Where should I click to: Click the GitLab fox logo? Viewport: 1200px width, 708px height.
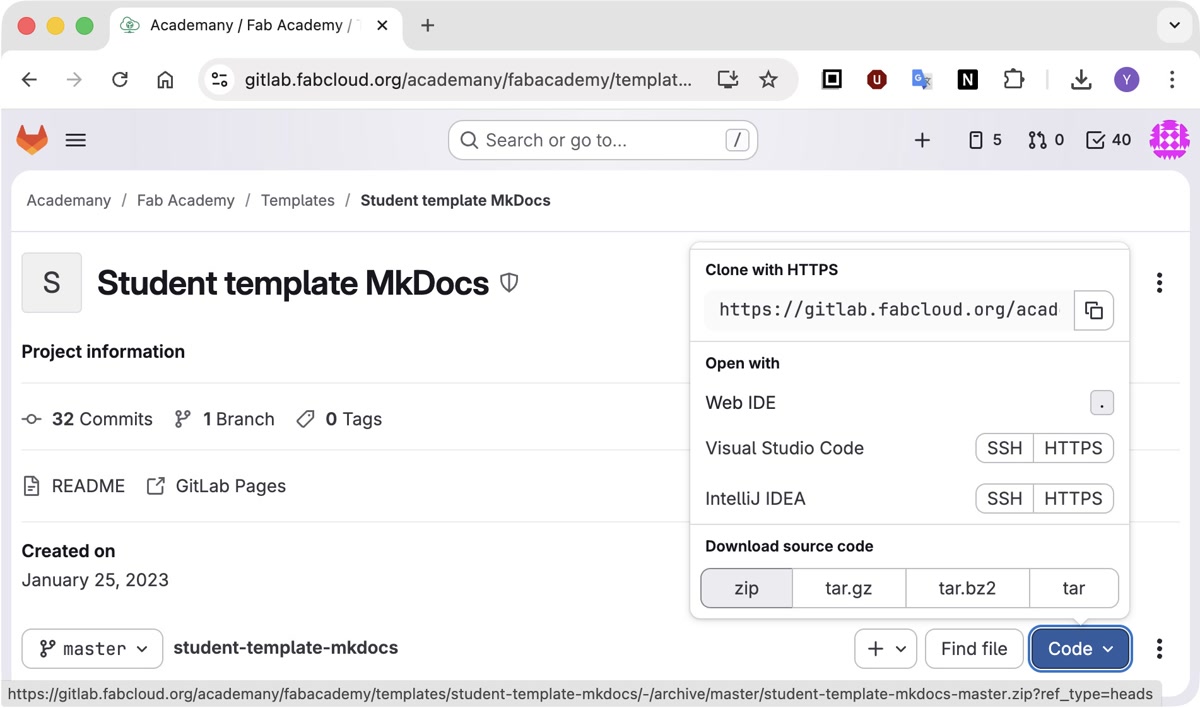coord(32,140)
